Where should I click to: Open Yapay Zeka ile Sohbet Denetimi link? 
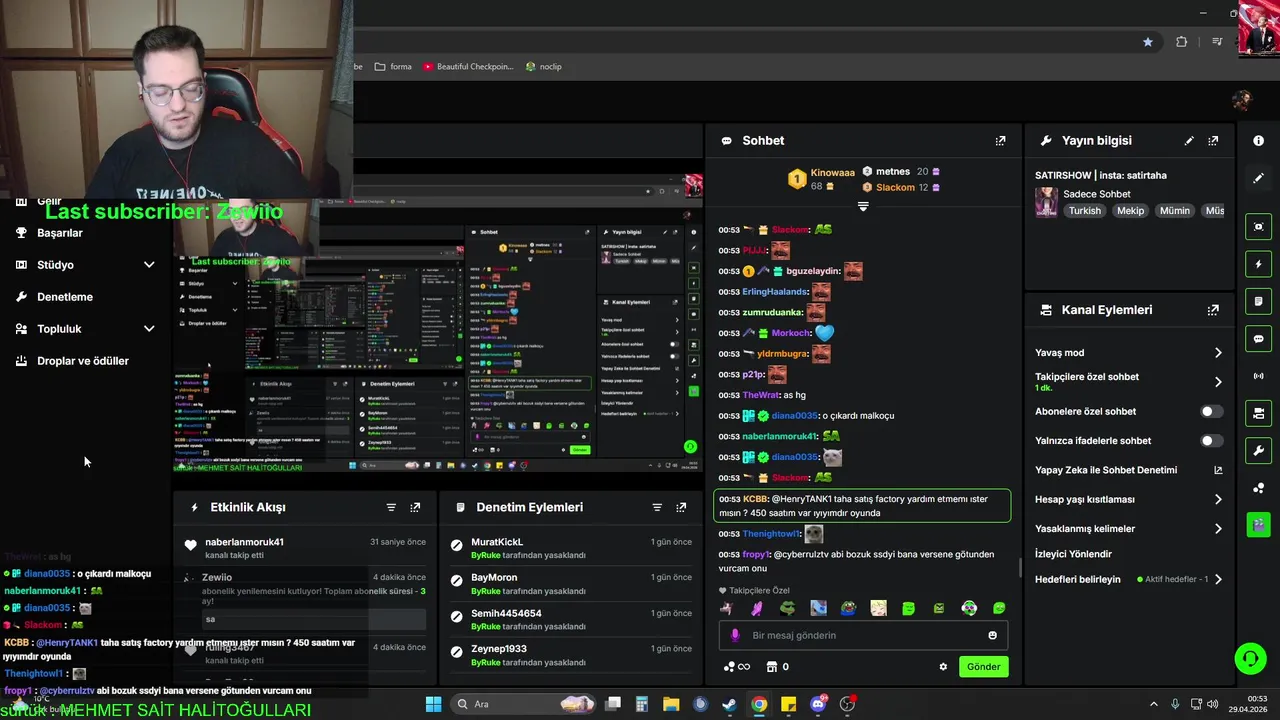coord(1129,470)
